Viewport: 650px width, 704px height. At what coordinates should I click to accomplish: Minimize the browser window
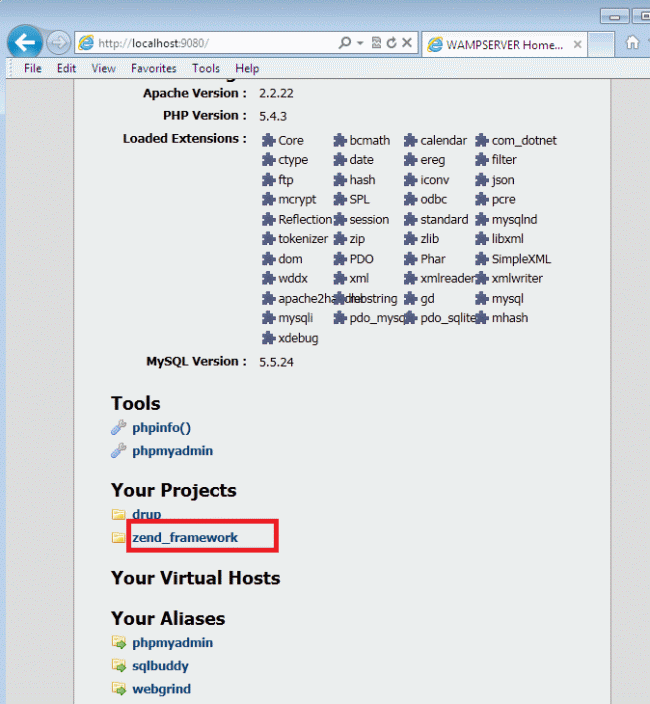615,17
